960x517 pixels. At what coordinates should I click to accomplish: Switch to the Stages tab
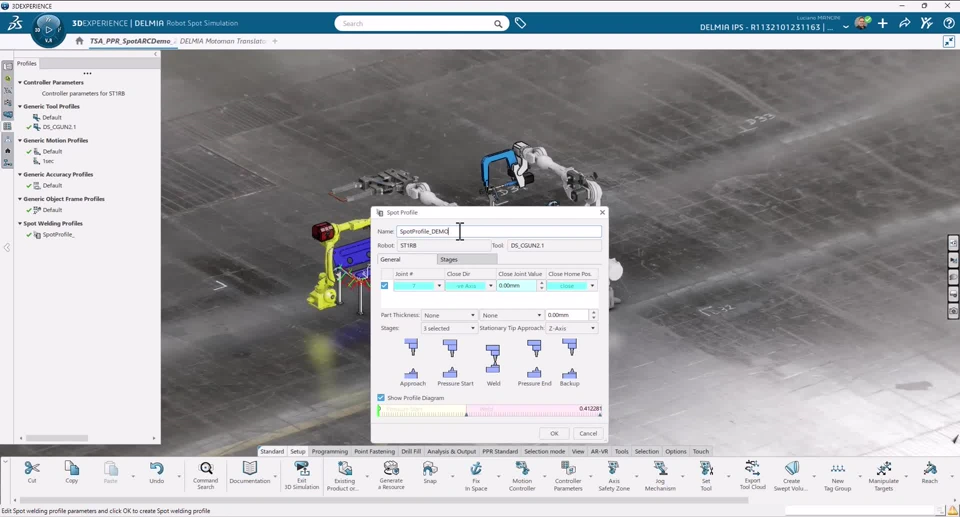[467, 260]
